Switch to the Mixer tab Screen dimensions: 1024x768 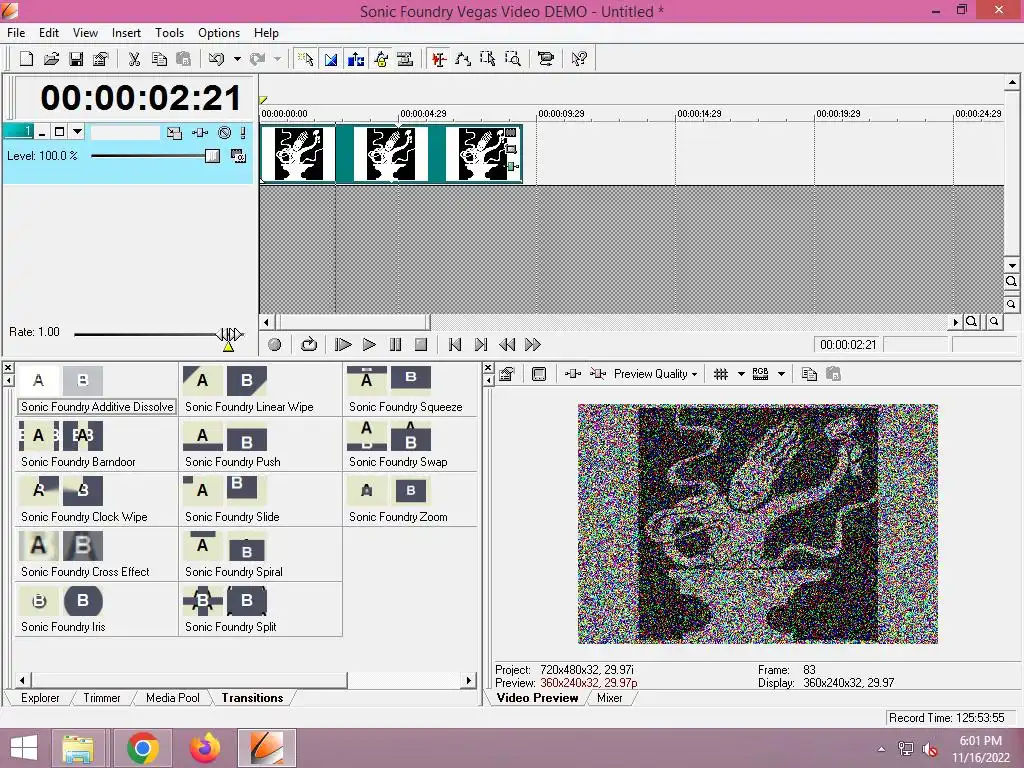point(609,698)
